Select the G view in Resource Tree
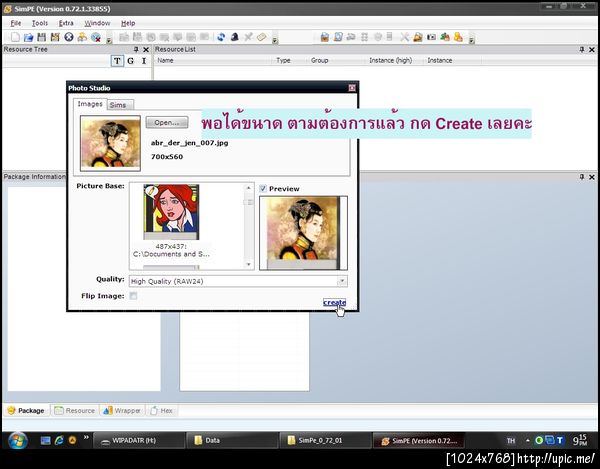The width and height of the screenshot is (600, 469). (130, 61)
